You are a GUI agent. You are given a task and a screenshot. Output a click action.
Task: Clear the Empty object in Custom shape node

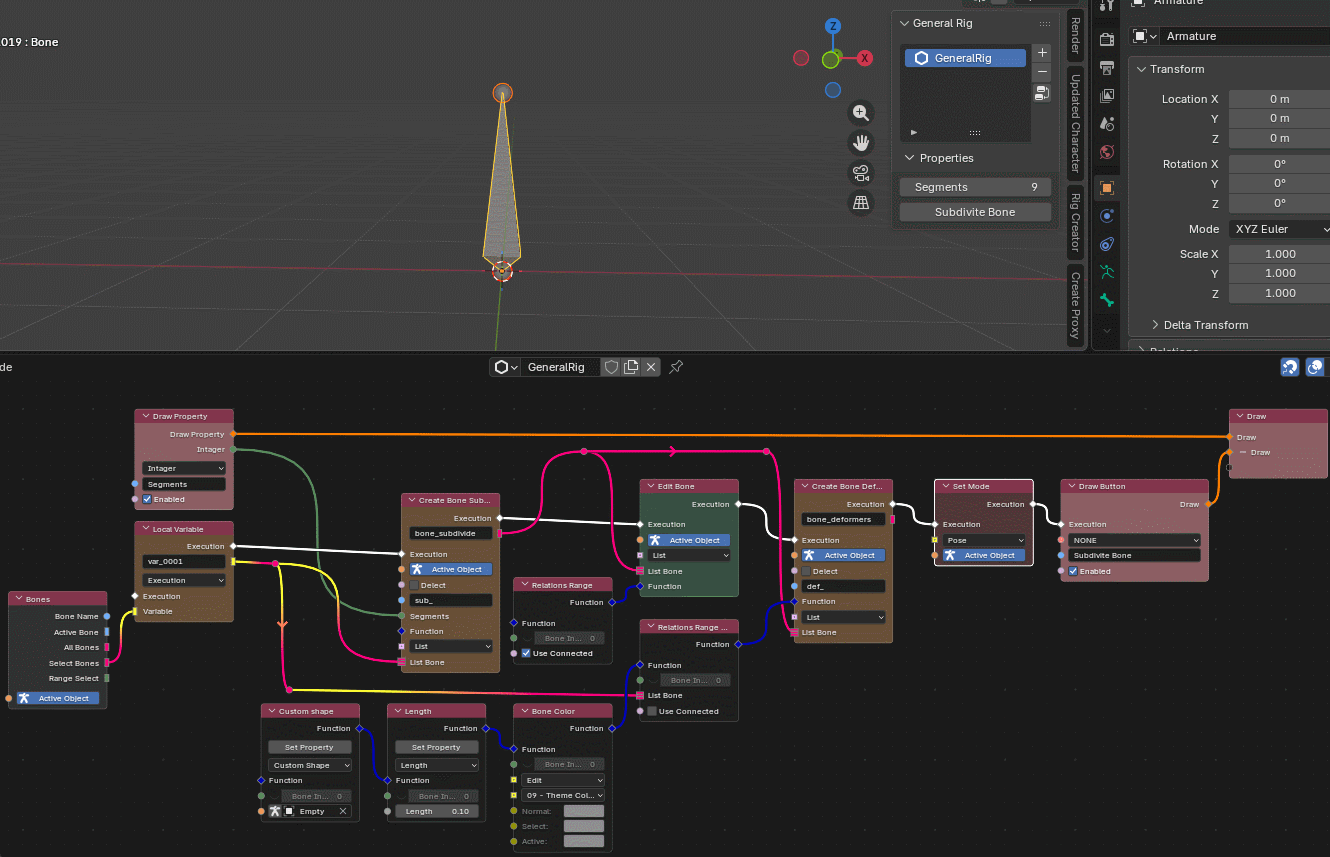pos(343,811)
